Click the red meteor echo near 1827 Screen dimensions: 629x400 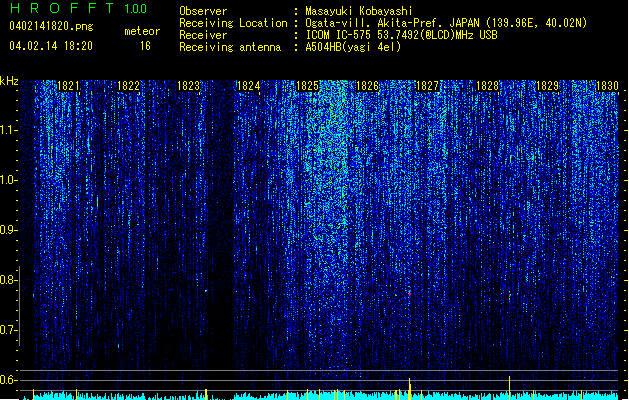click(410, 294)
